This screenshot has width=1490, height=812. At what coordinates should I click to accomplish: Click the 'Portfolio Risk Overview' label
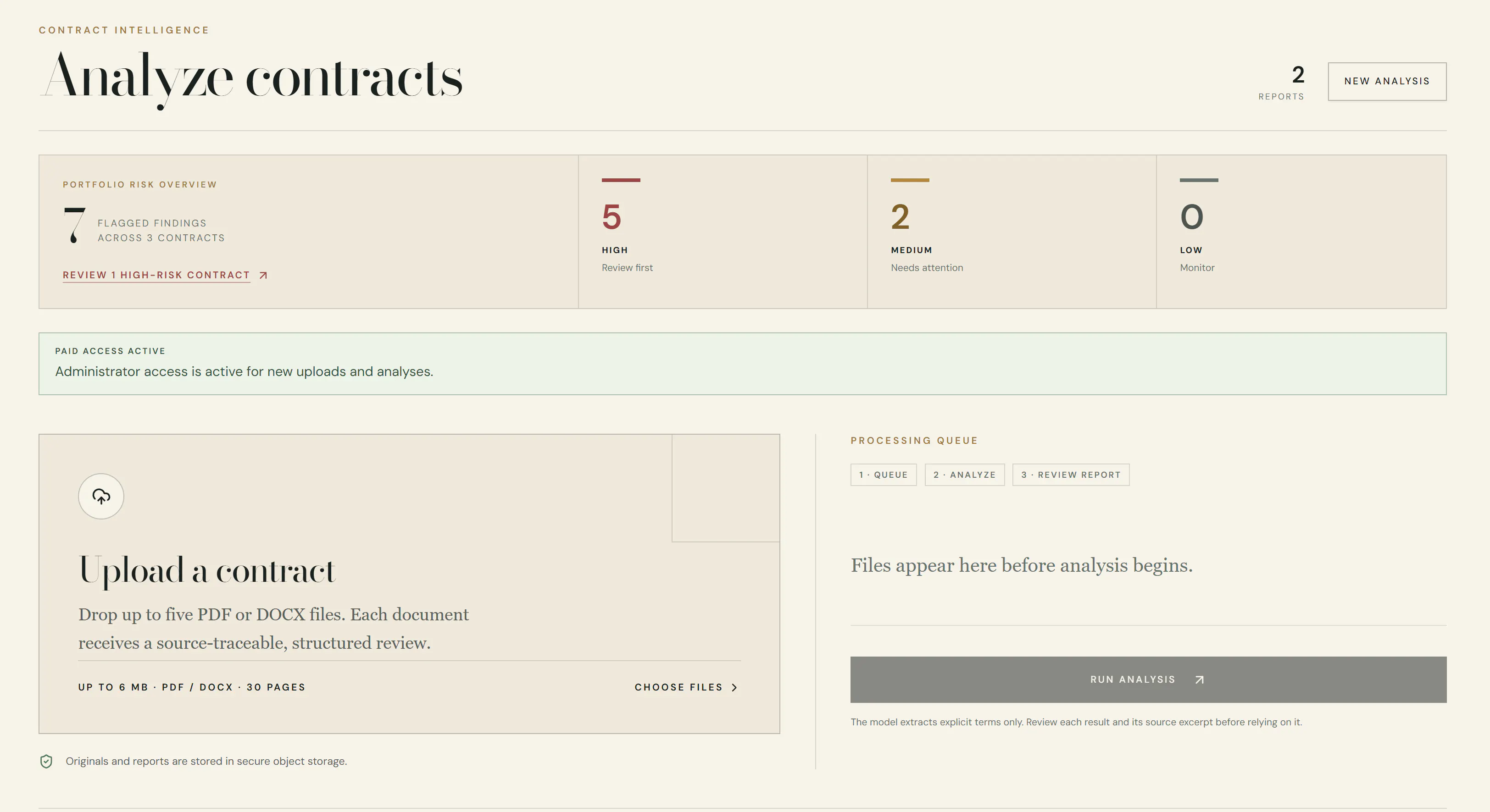click(139, 184)
